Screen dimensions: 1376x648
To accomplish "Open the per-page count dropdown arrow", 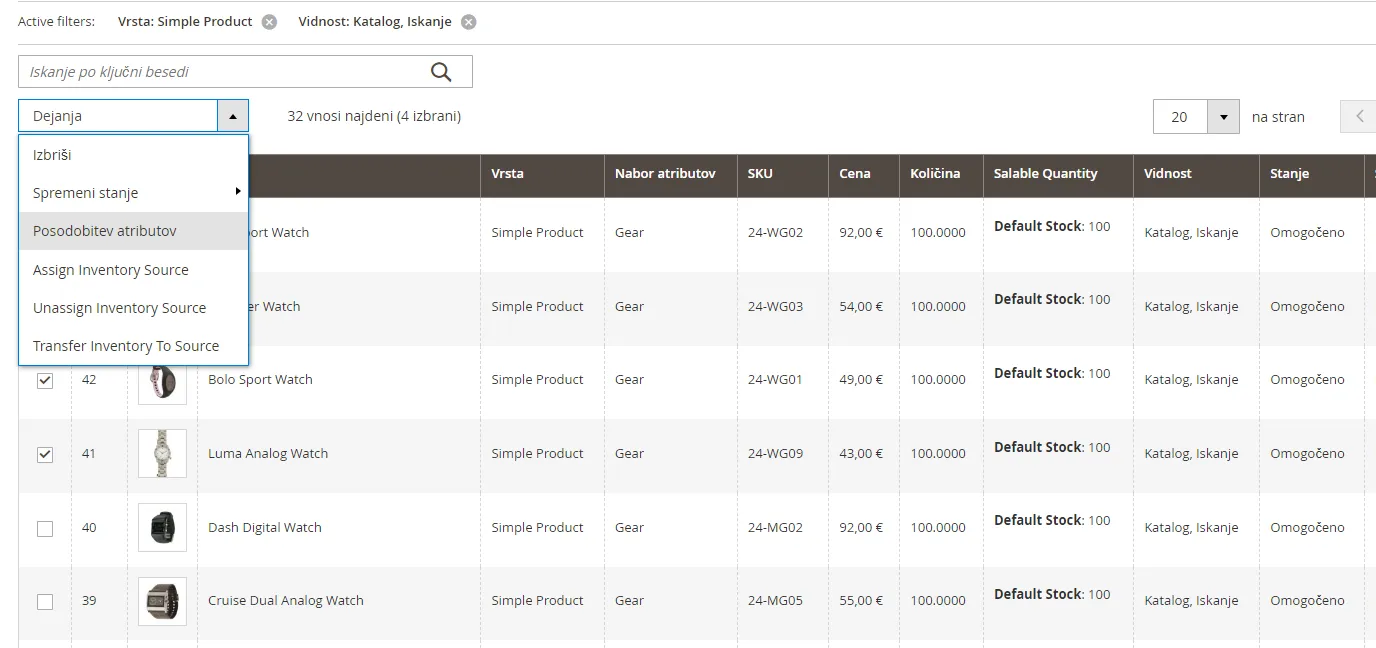I will pos(1223,117).
